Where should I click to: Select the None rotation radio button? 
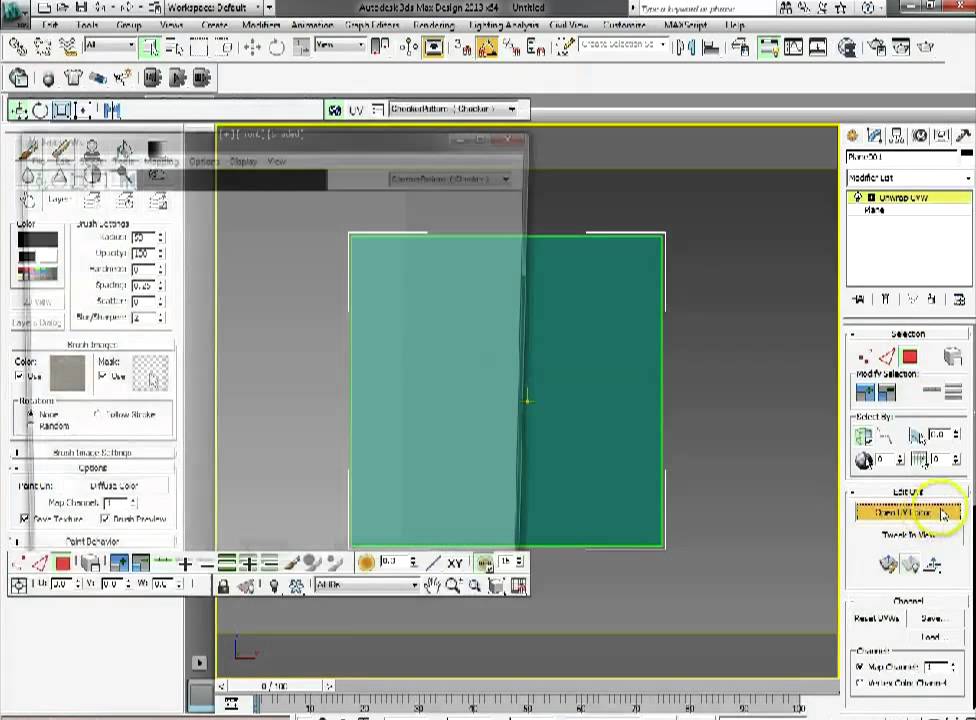30,414
